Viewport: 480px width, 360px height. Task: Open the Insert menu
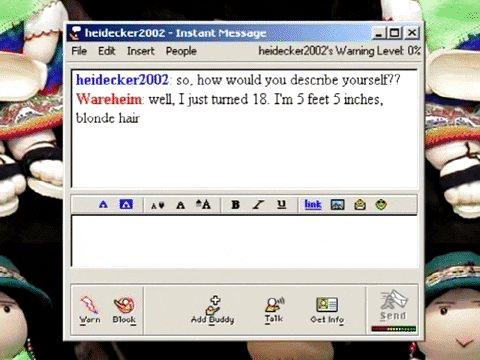141,51
